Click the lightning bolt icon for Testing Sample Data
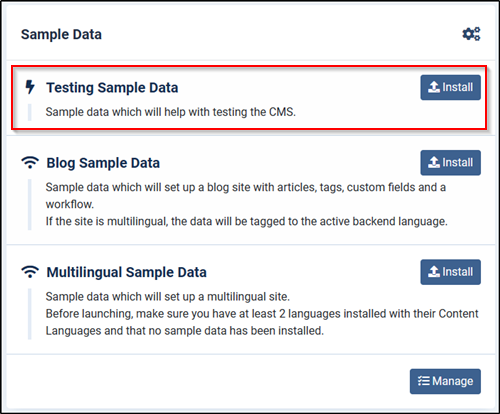 (30, 87)
